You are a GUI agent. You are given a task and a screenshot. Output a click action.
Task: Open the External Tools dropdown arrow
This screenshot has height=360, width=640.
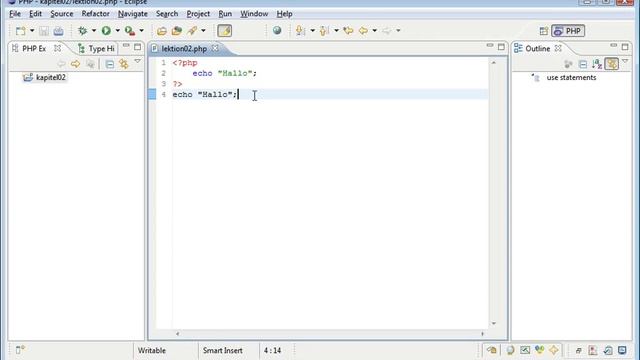[x=142, y=31]
